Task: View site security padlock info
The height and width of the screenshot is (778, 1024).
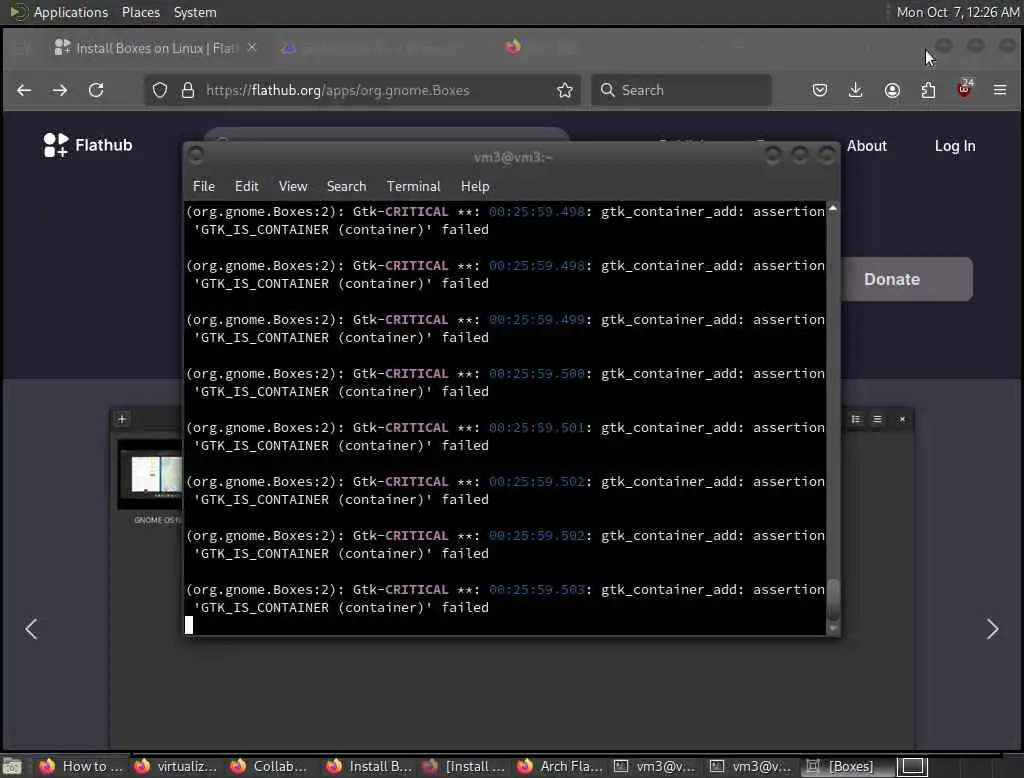Action: (x=188, y=90)
